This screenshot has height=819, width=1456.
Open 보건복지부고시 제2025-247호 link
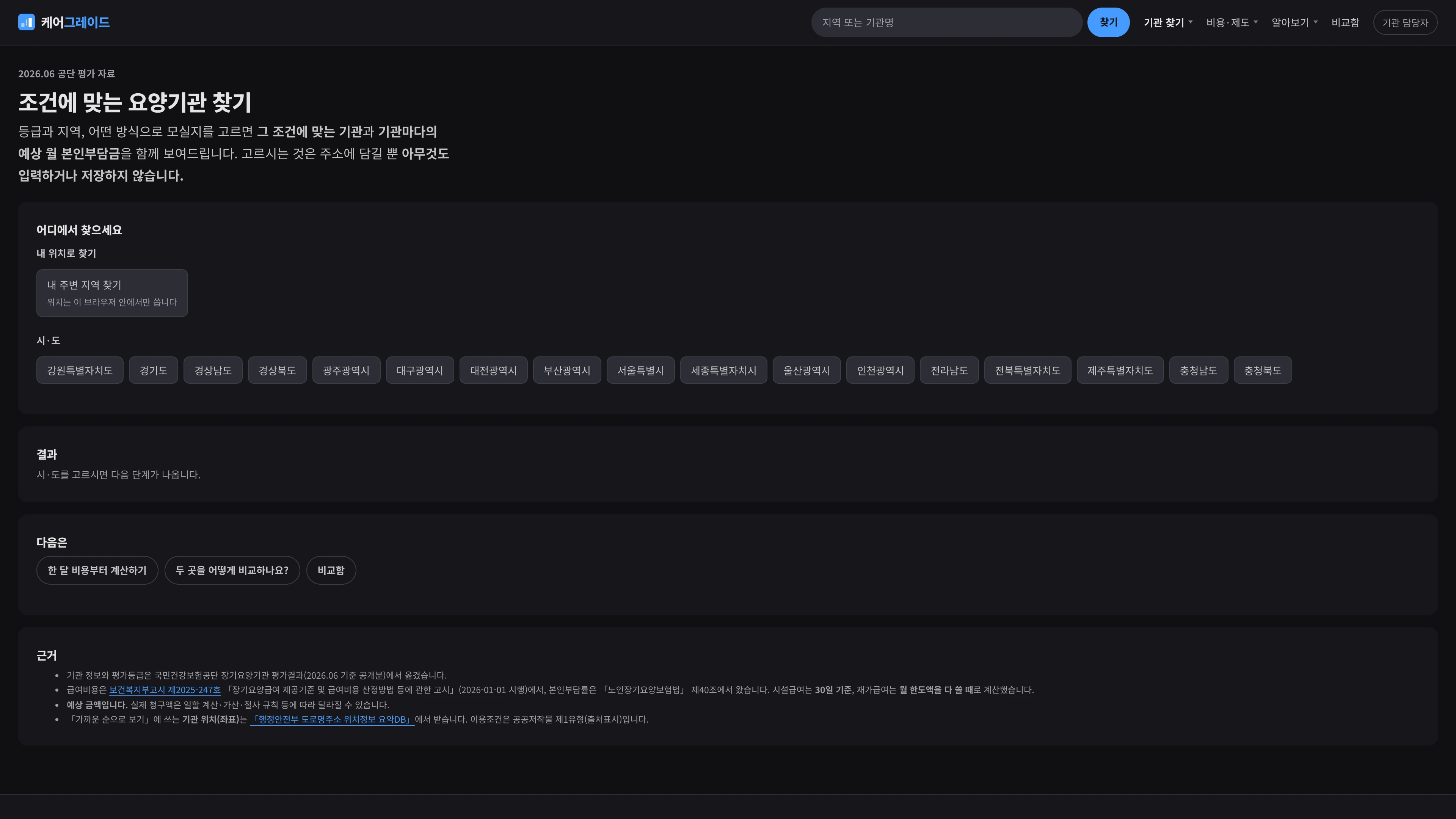coord(165,690)
